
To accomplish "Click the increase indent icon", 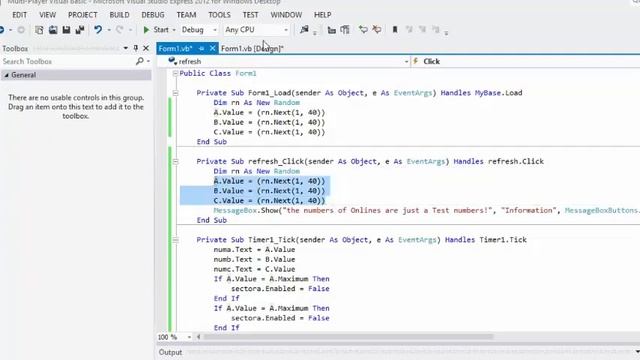I will tap(345, 30).
